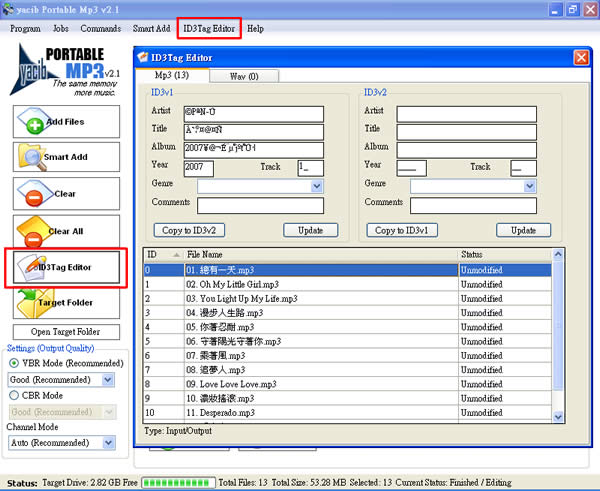Click the ID3v2 Track field
Viewport: 600px width, 491px height.
tap(523, 168)
